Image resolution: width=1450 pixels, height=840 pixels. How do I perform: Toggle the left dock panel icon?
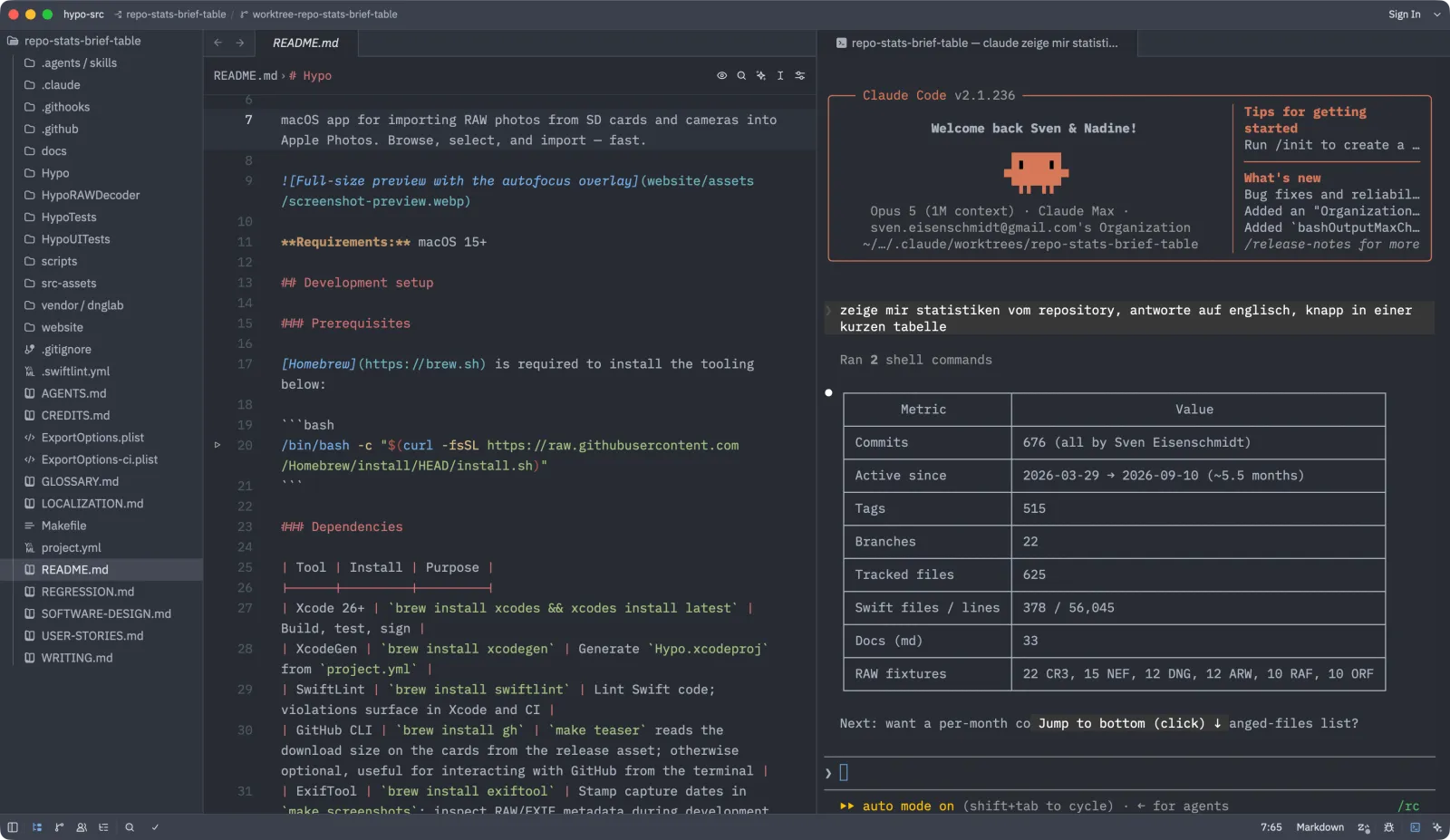13,827
